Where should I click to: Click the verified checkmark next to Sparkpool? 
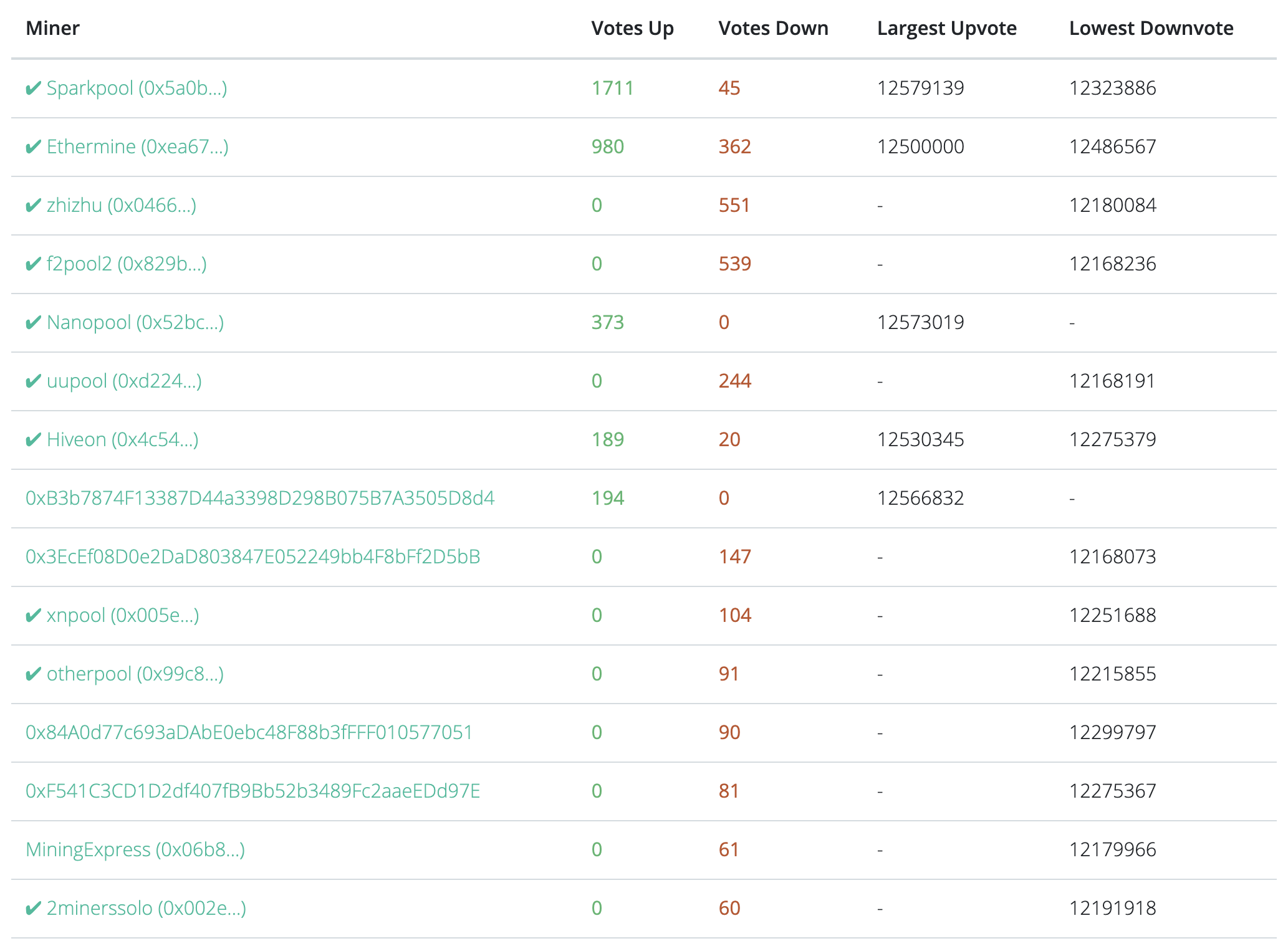34,89
